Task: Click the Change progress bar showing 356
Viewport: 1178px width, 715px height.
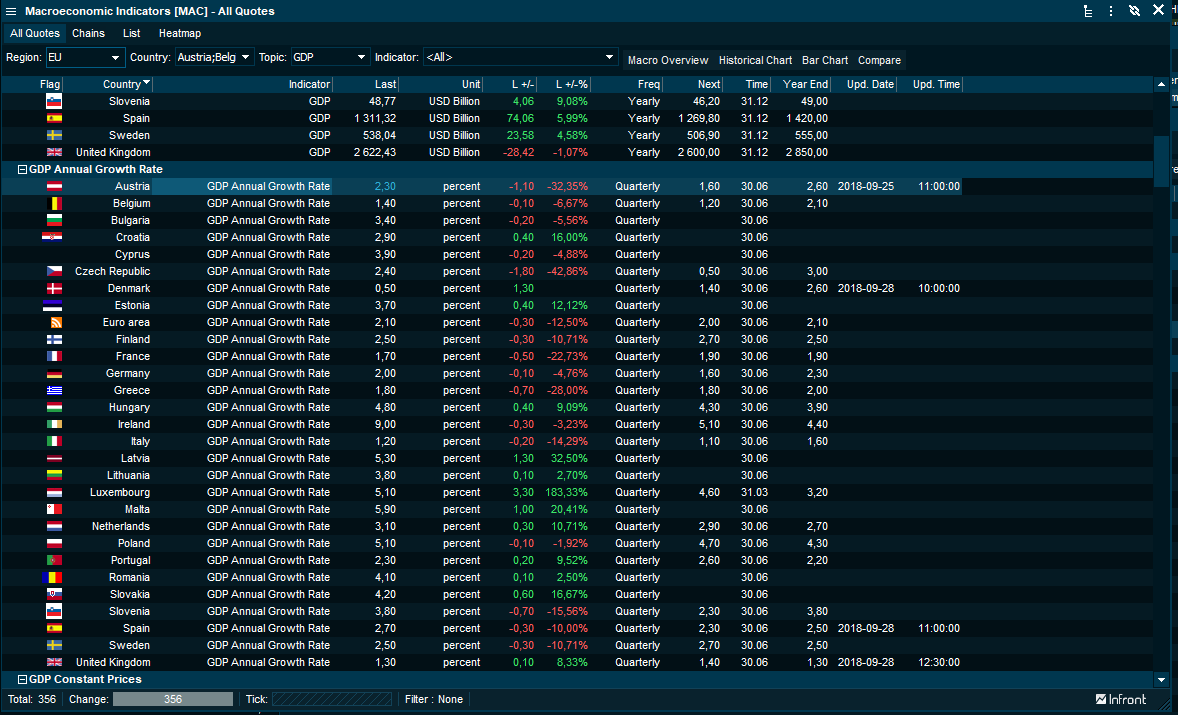Action: 173,699
